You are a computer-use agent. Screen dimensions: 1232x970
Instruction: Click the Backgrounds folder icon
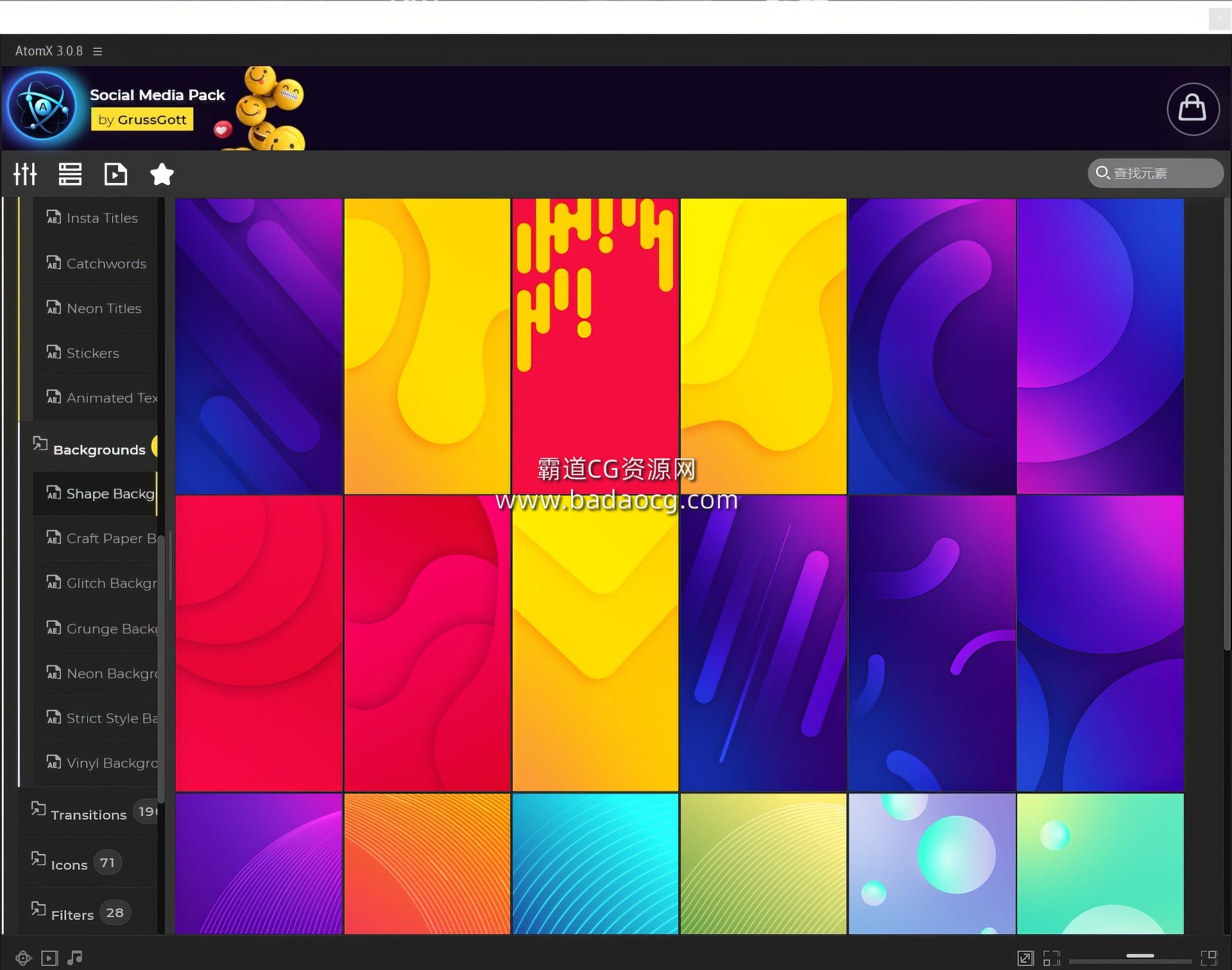pyautogui.click(x=40, y=444)
